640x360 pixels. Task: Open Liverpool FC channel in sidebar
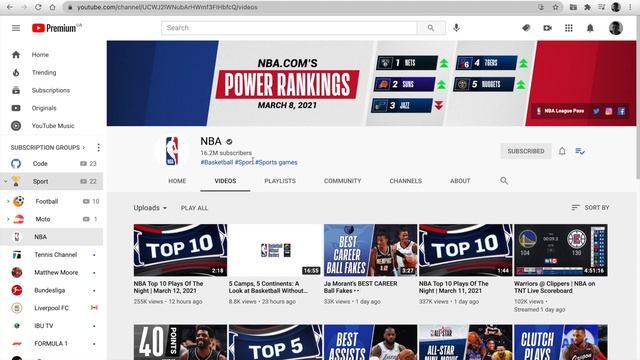[x=52, y=308]
